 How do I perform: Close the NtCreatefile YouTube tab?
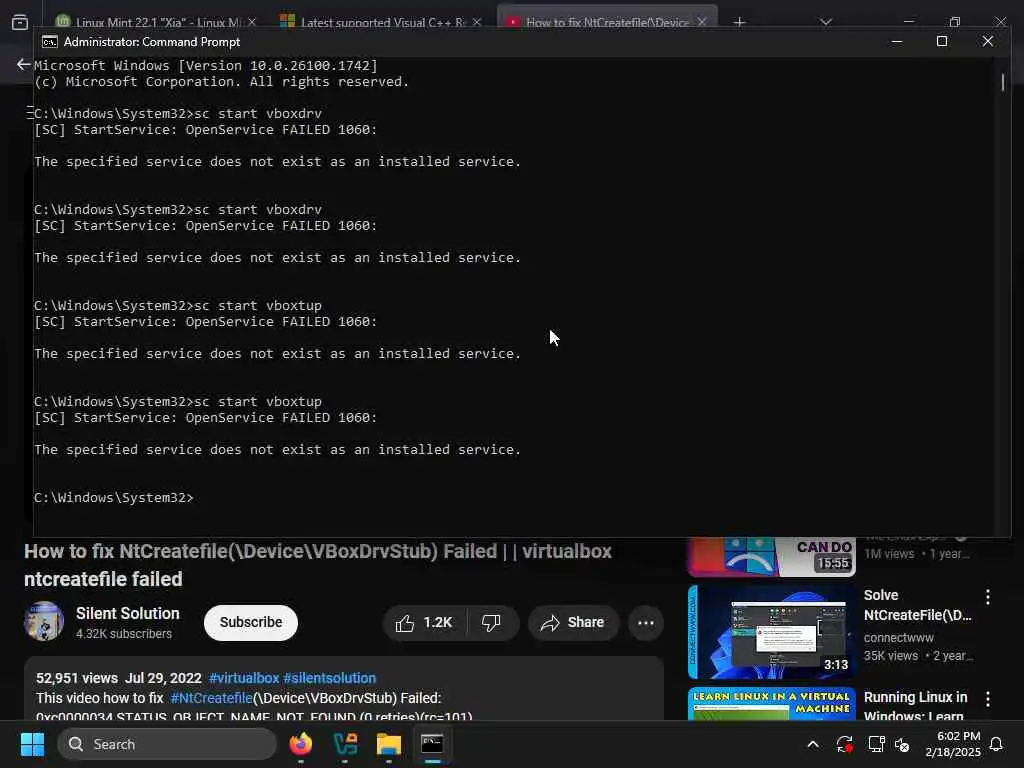point(701,22)
